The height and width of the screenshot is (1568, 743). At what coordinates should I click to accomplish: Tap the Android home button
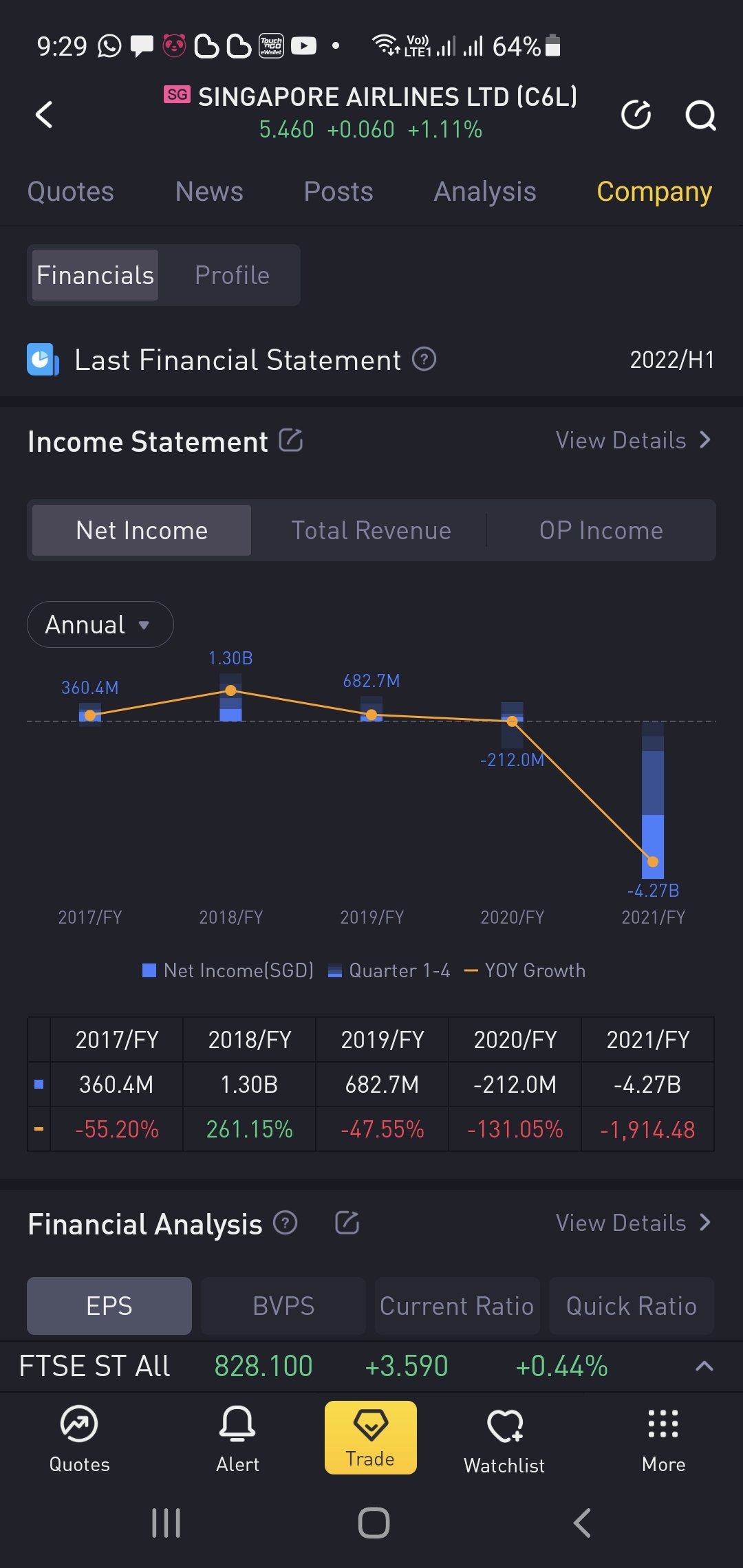[x=374, y=1523]
